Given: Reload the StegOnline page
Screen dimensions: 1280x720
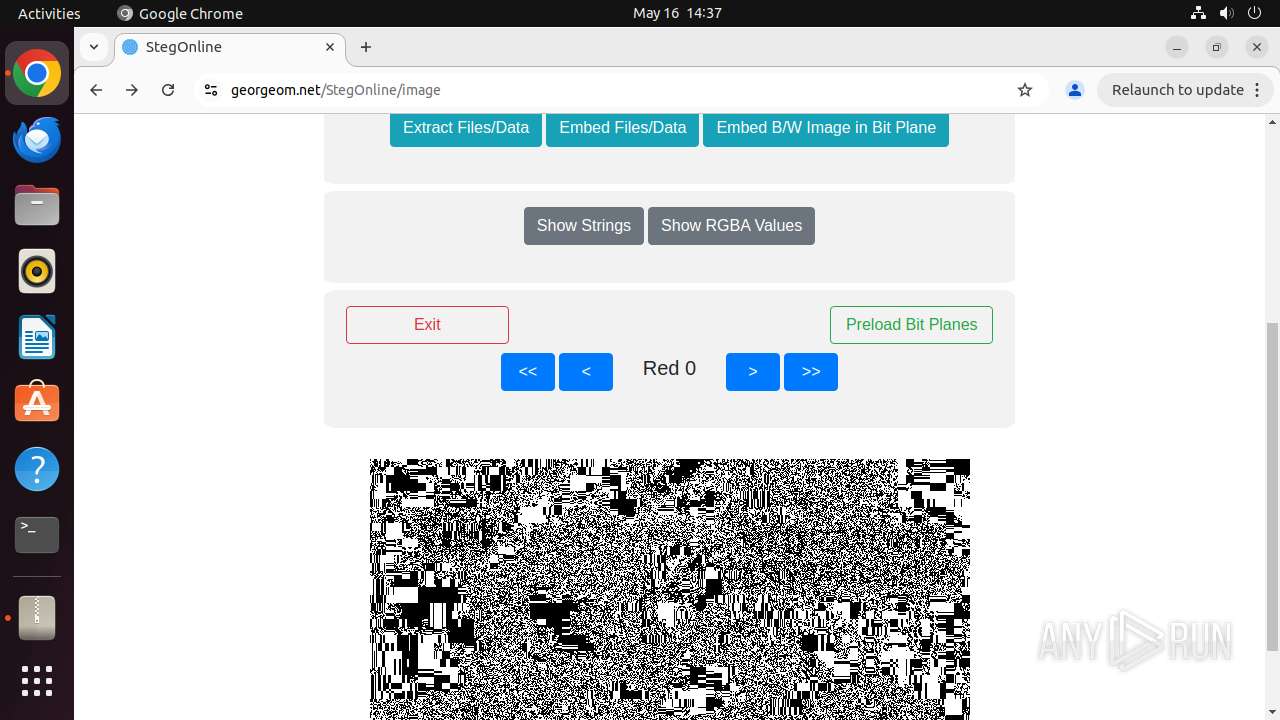Looking at the screenshot, I should (168, 90).
